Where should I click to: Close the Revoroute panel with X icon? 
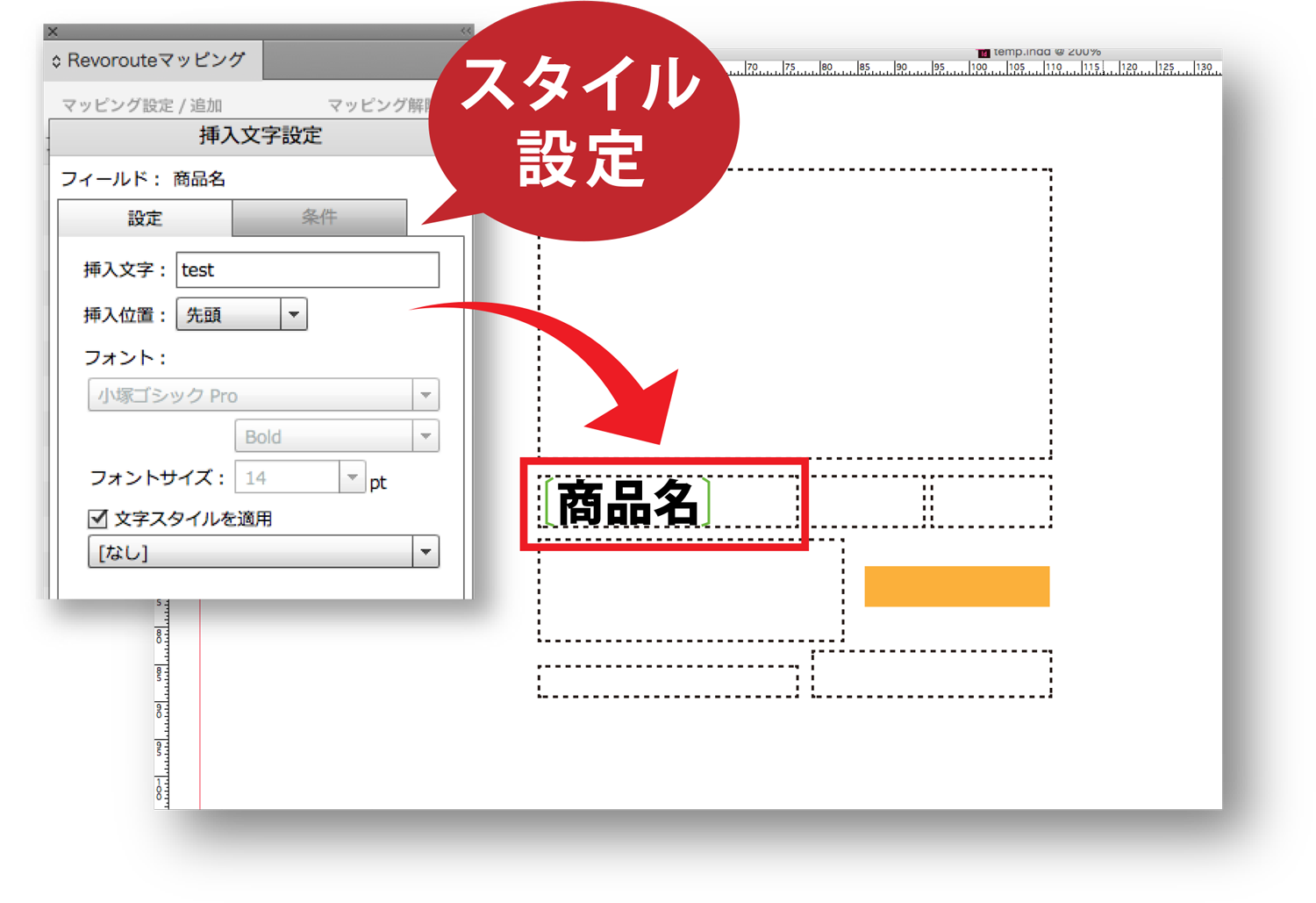pyautogui.click(x=54, y=32)
